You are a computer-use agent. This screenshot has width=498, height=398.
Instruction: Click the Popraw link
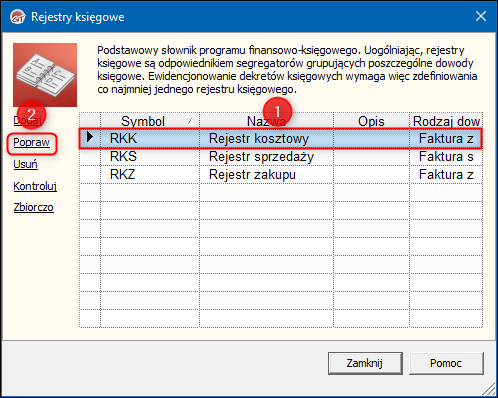(x=32, y=143)
